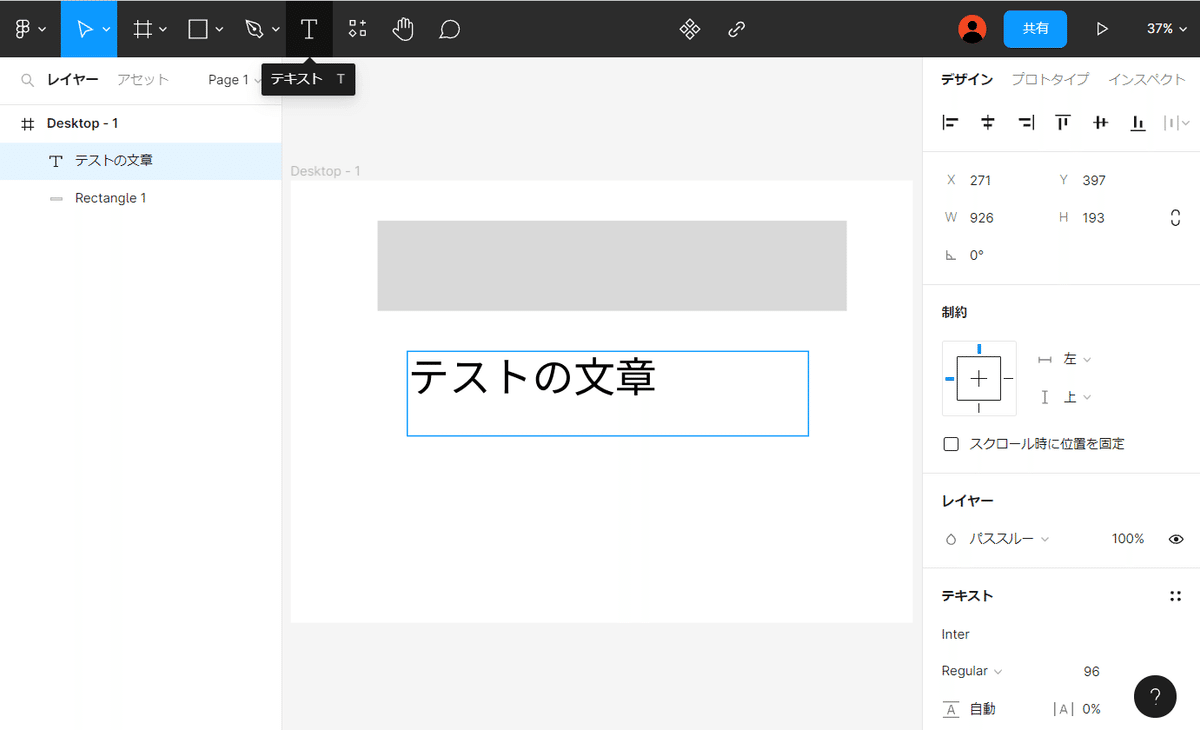The width and height of the screenshot is (1200, 730).
Task: Open the user avatar menu
Action: 972,29
